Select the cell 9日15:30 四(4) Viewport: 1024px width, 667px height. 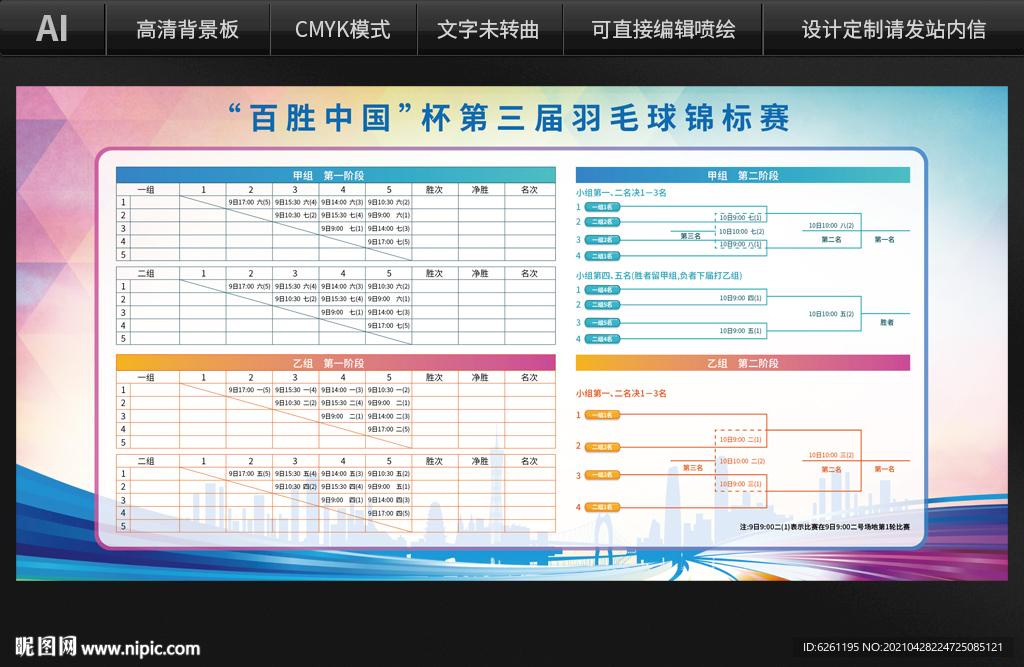(342, 487)
